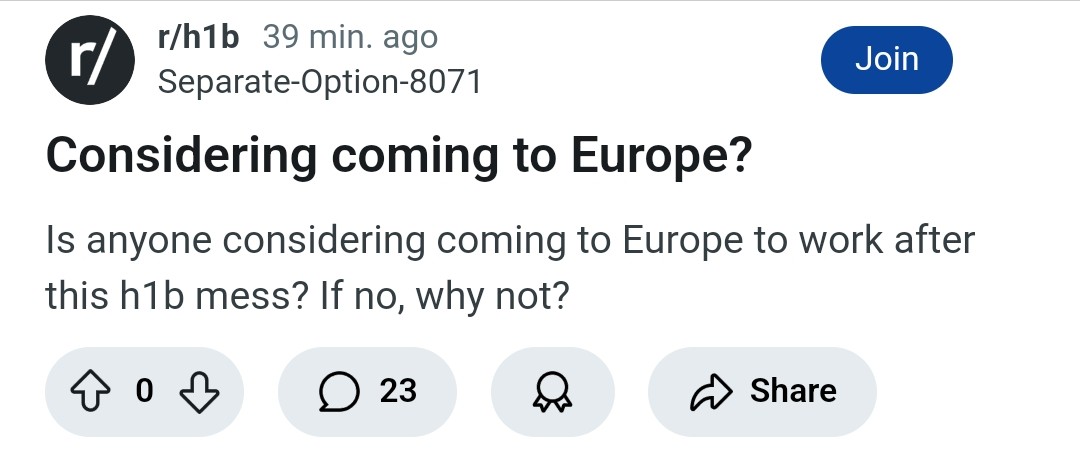Click the 23 comments count

click(x=398, y=391)
